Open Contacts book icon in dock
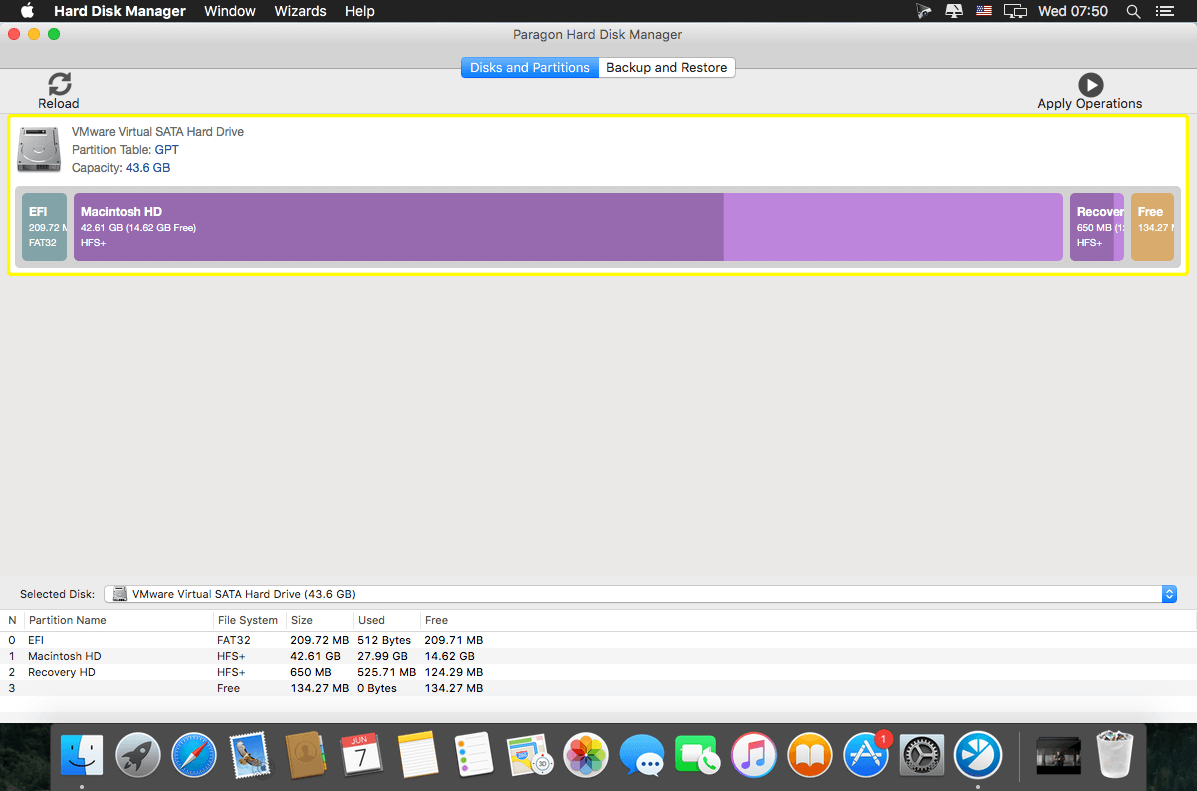 [x=305, y=755]
